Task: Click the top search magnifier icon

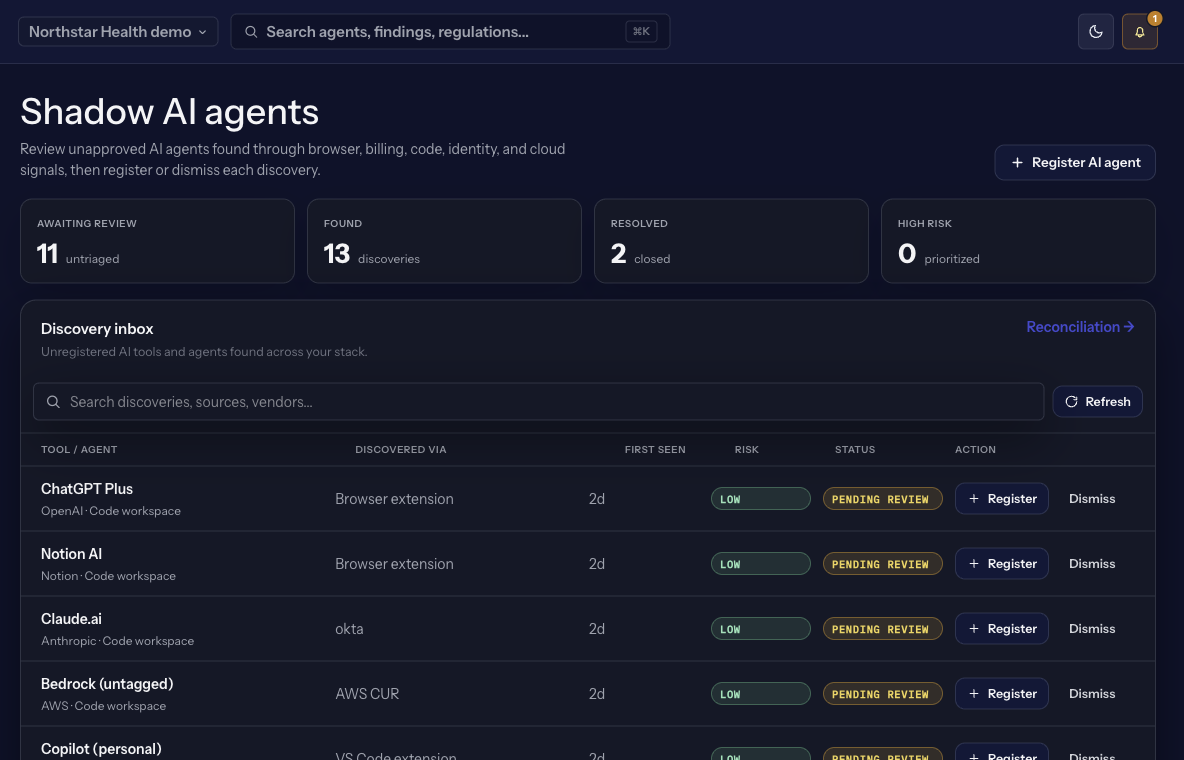Action: coord(251,32)
